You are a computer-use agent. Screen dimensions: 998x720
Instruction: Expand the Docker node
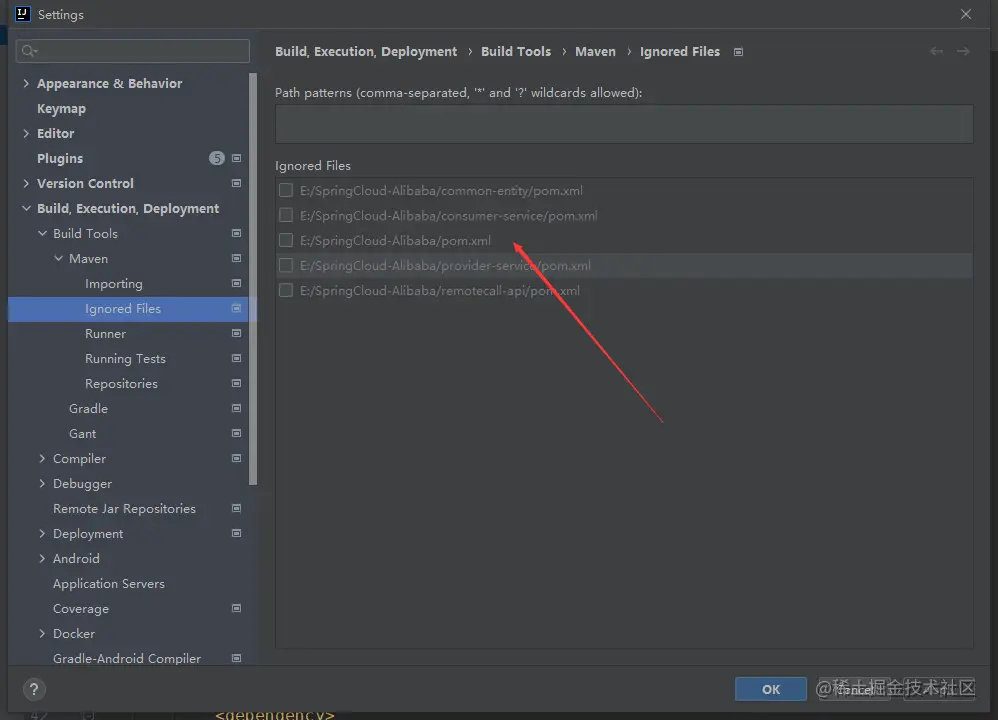(x=42, y=633)
